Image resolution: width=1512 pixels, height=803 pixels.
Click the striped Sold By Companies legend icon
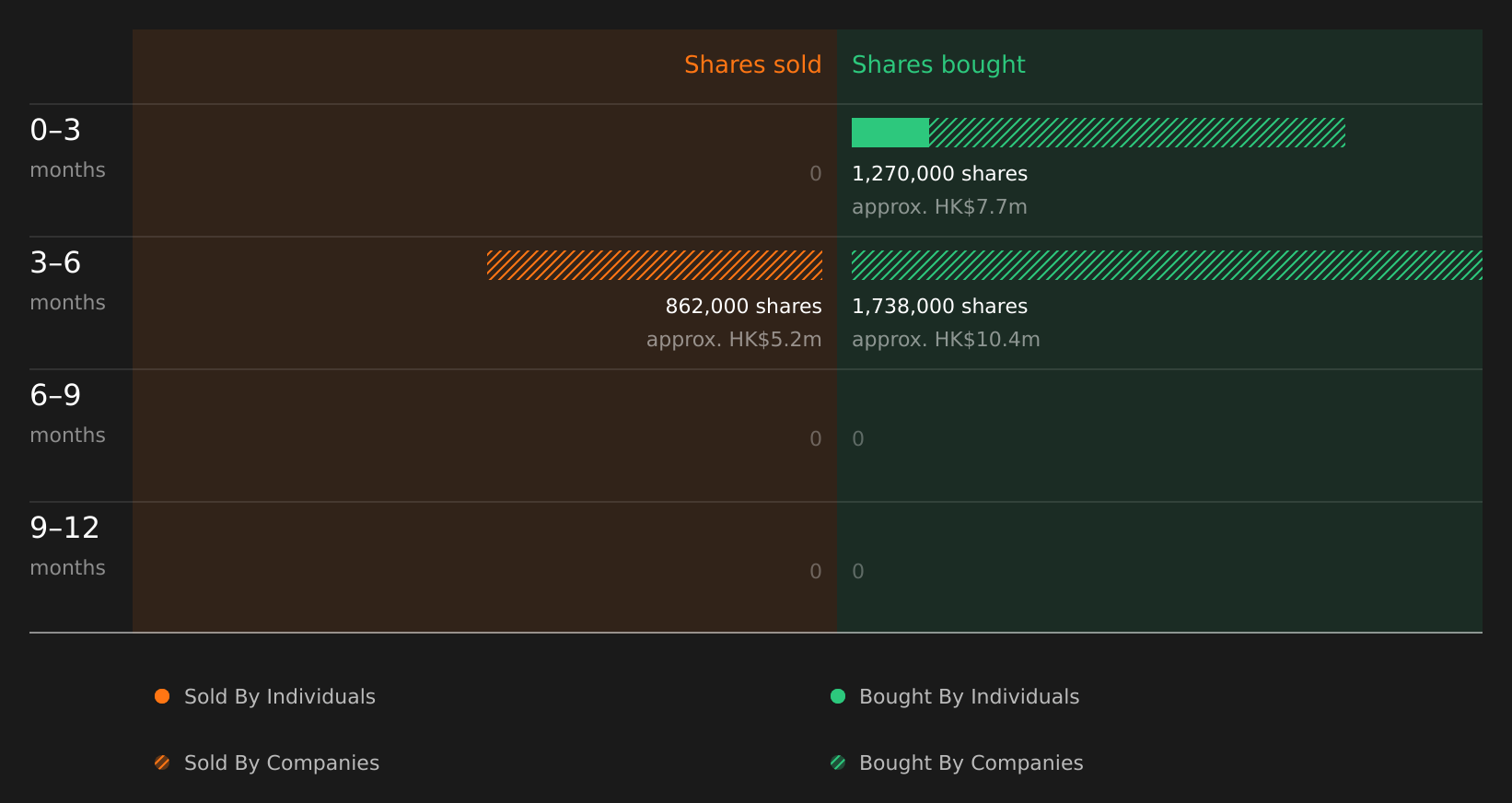pyautogui.click(x=162, y=762)
